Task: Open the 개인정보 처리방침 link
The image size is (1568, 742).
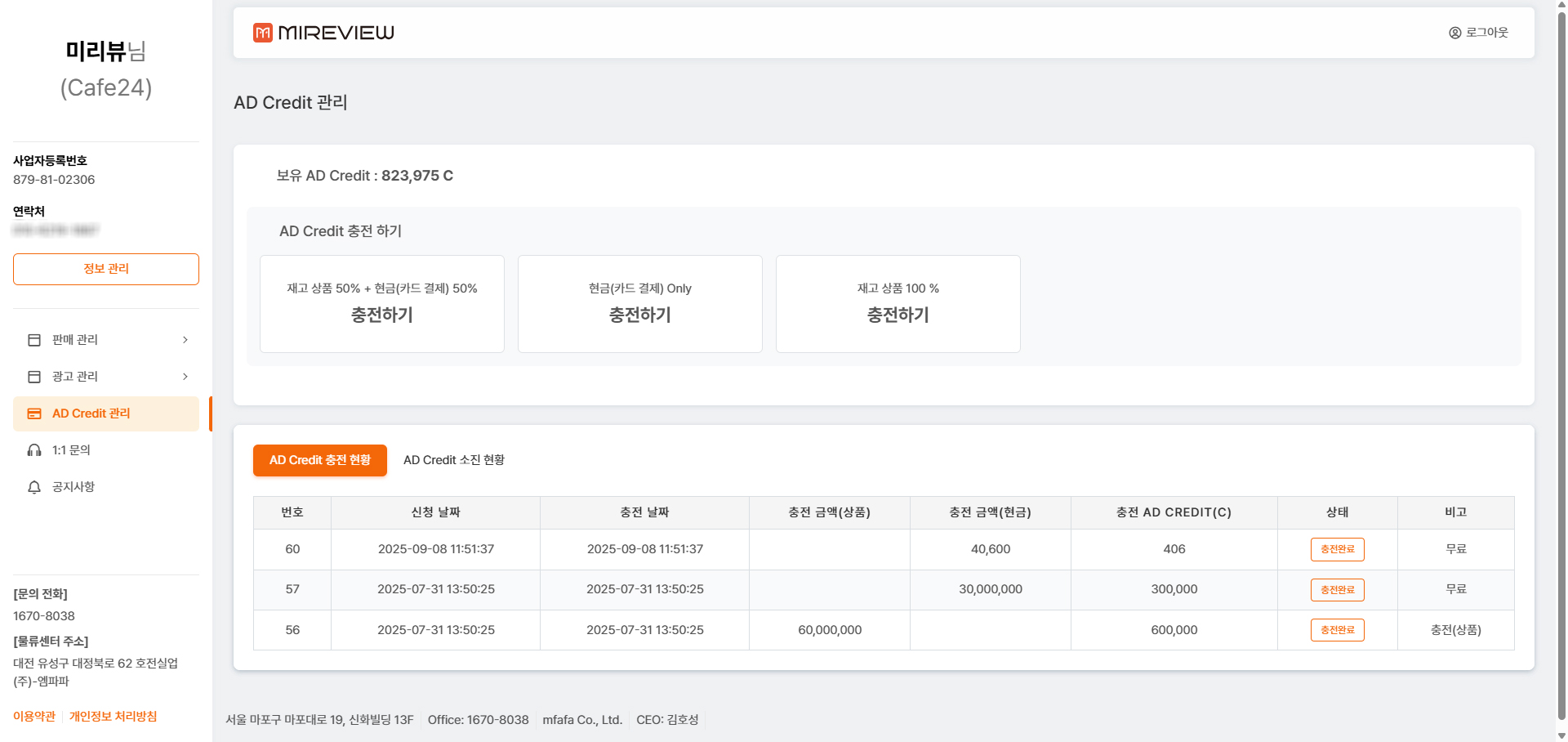Action: [x=113, y=717]
